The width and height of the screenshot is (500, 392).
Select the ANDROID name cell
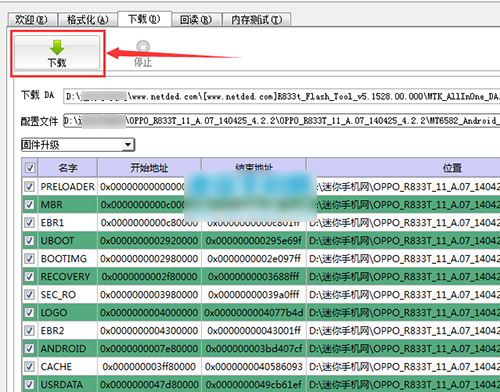68,349
